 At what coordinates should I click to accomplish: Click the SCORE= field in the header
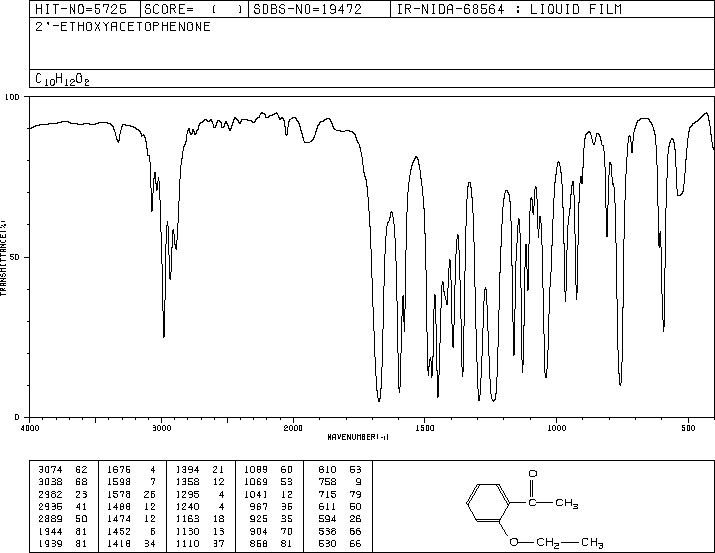(194, 9)
